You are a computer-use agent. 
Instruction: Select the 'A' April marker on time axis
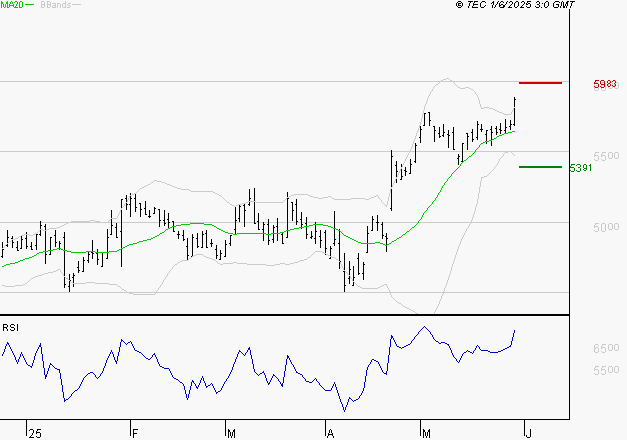(x=330, y=433)
